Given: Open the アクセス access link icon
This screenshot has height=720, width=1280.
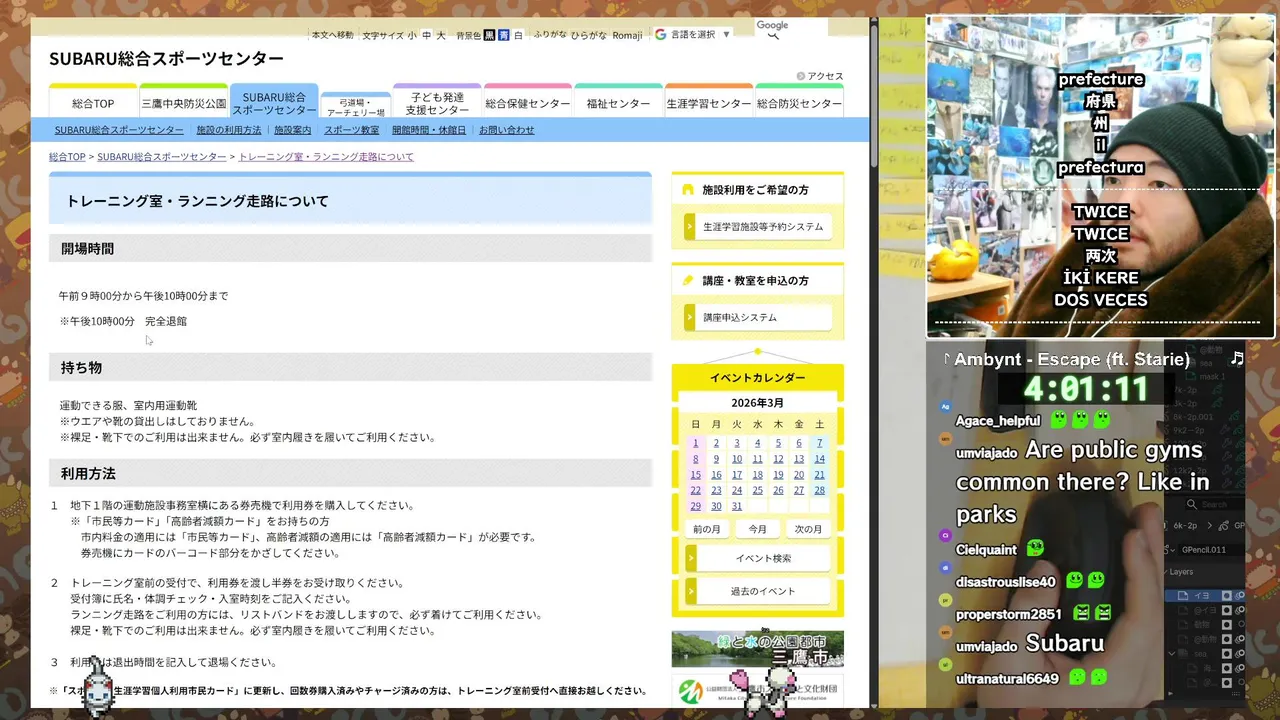Looking at the screenshot, I should point(800,76).
